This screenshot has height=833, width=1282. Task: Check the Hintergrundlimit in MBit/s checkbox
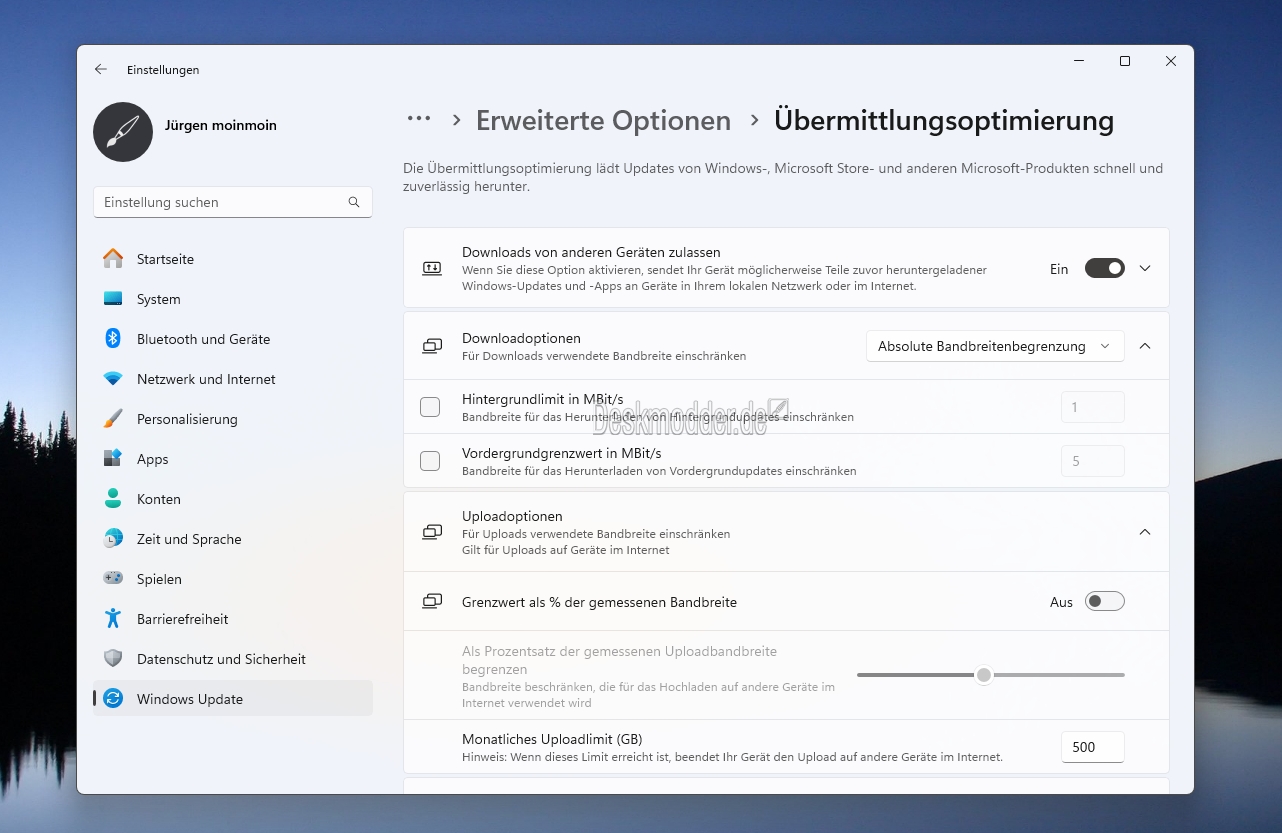click(430, 407)
